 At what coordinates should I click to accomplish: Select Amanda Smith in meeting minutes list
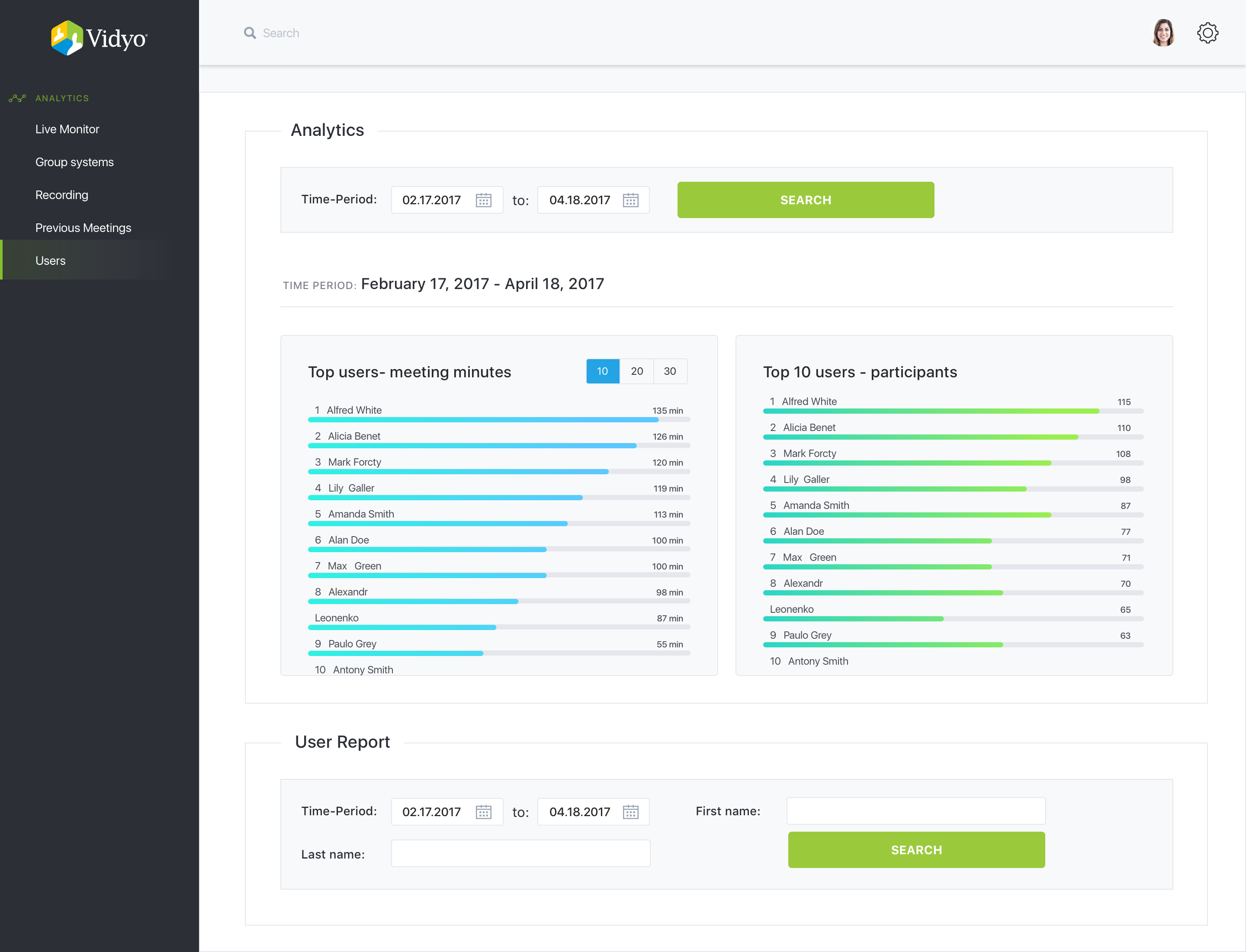(x=361, y=514)
